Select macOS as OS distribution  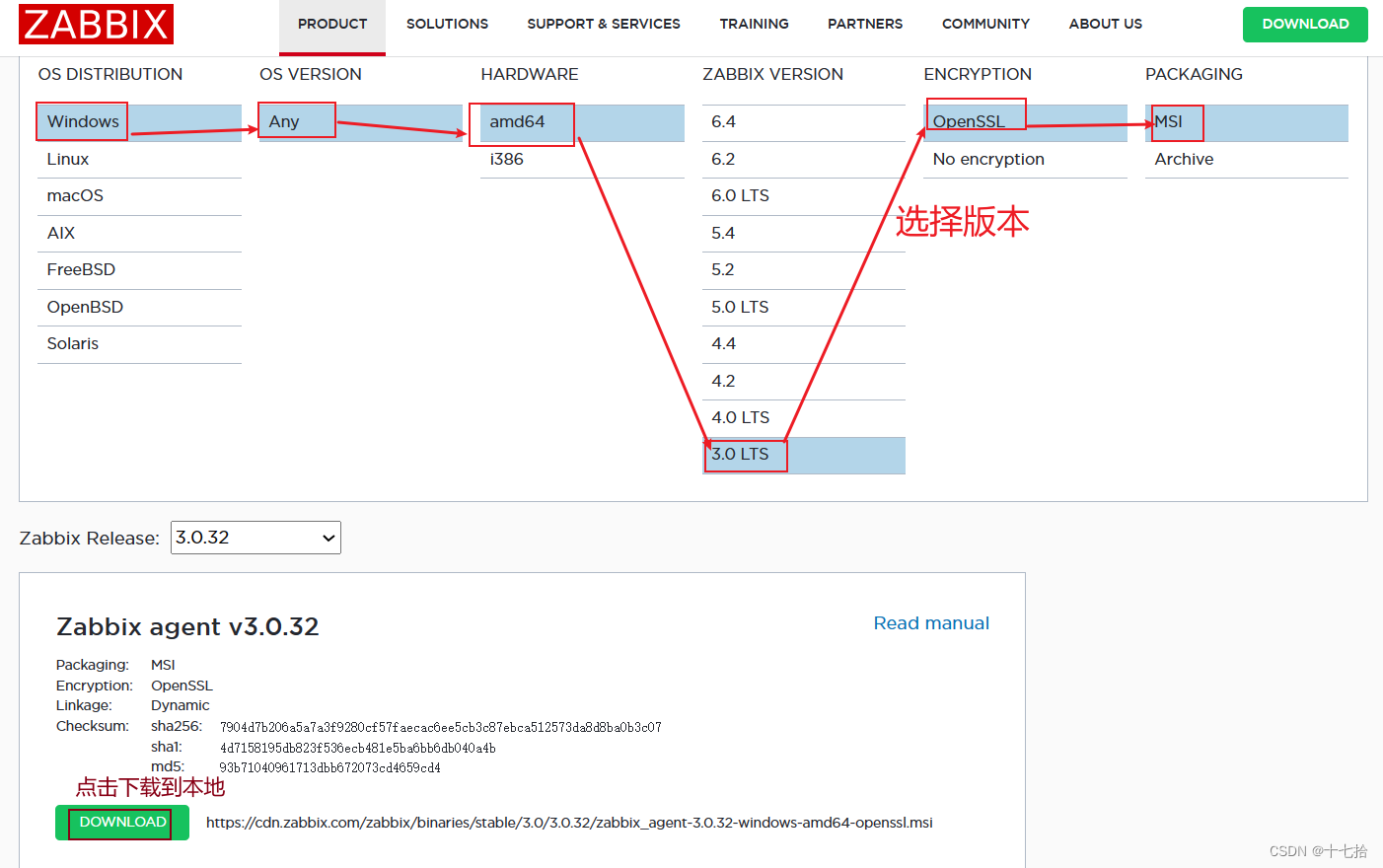click(x=139, y=196)
